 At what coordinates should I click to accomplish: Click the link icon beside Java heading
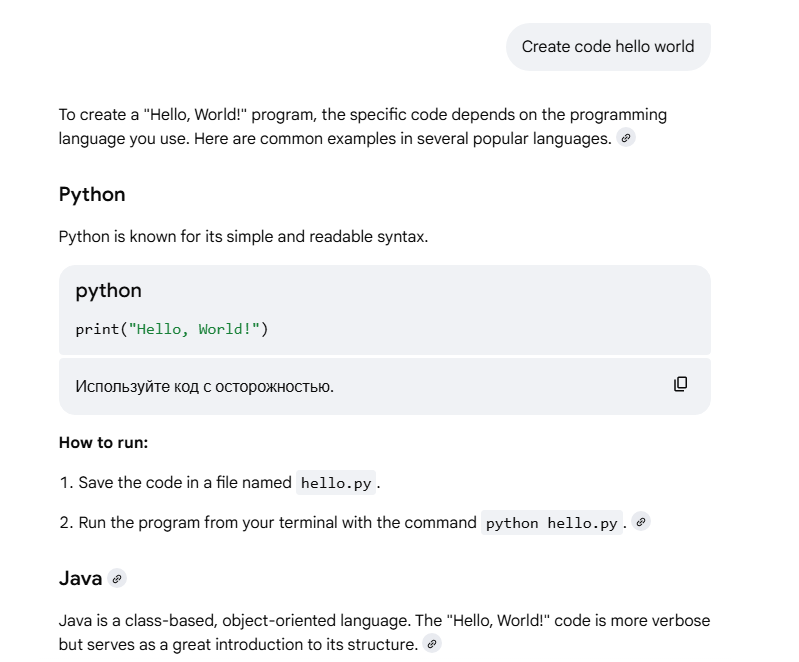point(117,579)
